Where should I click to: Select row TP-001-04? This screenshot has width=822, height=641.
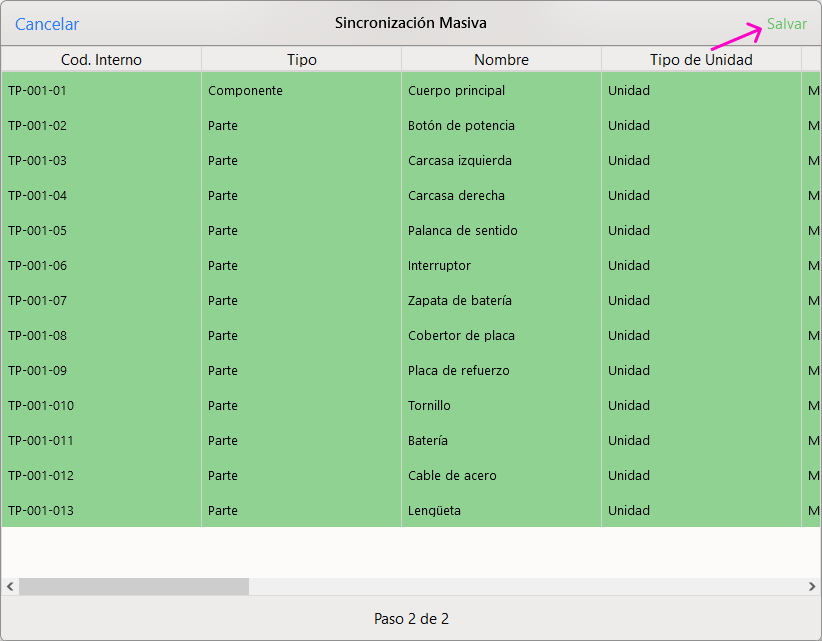[x=38, y=196]
